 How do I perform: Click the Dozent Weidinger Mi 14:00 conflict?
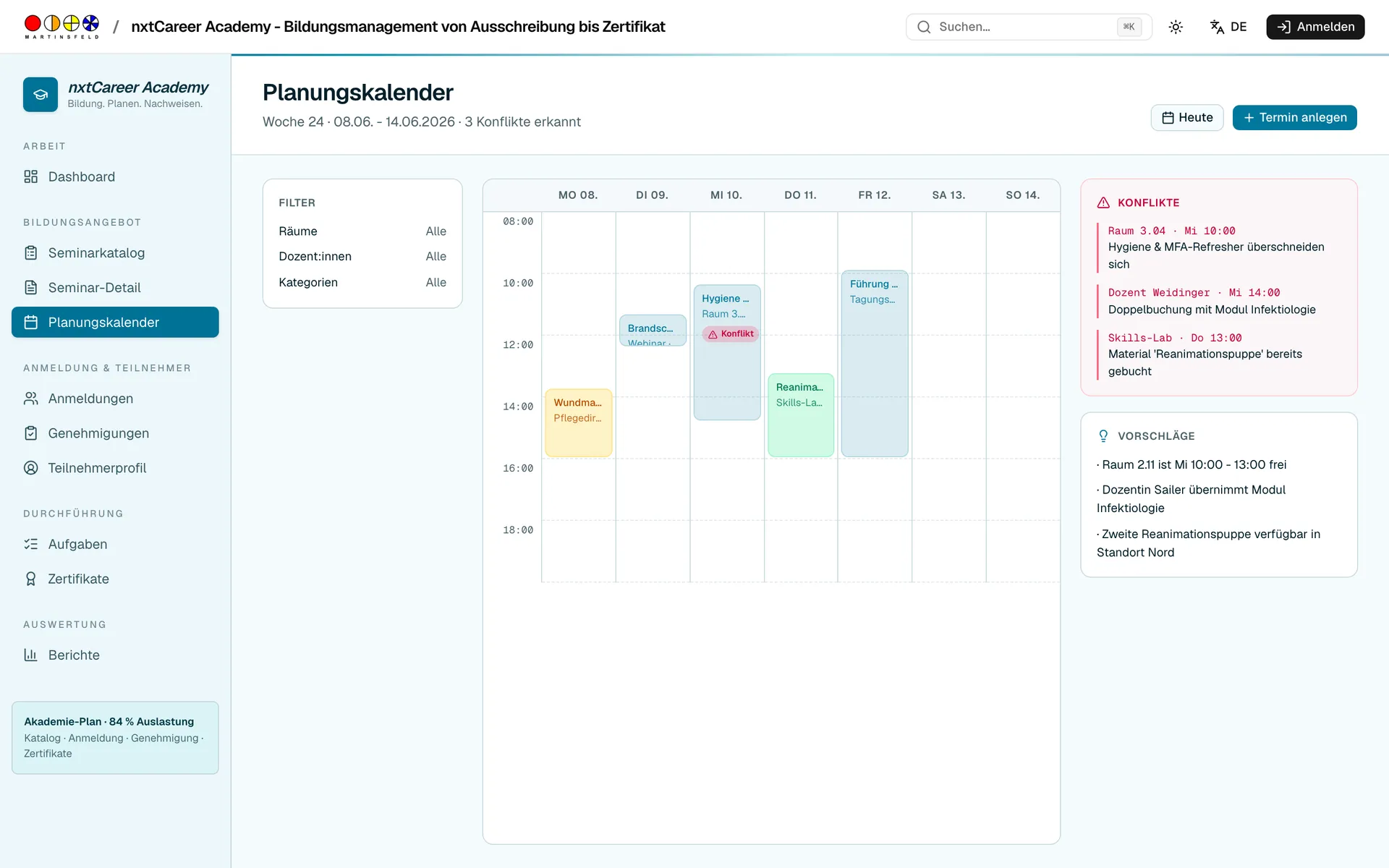point(1220,301)
